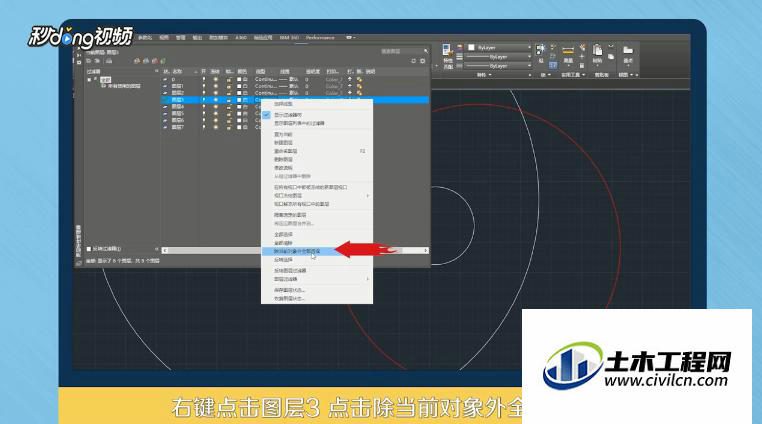Click the New Property Filter icon
This screenshot has width=762, height=424.
pos(88,61)
